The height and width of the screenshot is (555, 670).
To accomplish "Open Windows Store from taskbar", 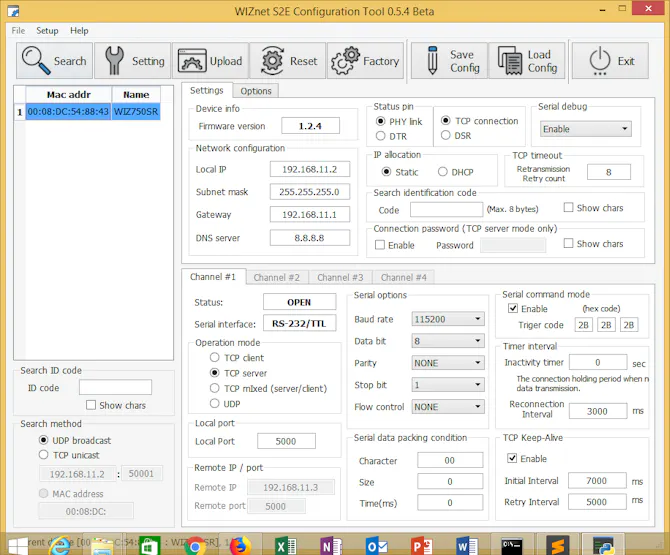I will tap(149, 546).
